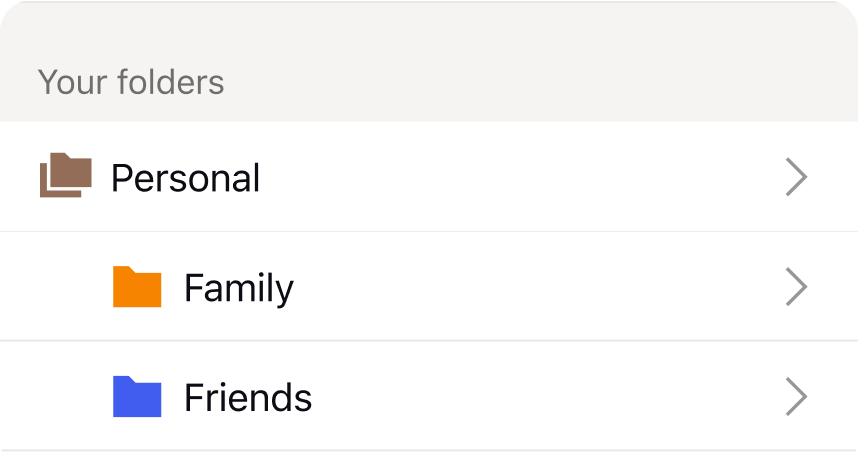The image size is (858, 472).
Task: Click the blue Friends folder icon
Action: click(x=137, y=397)
